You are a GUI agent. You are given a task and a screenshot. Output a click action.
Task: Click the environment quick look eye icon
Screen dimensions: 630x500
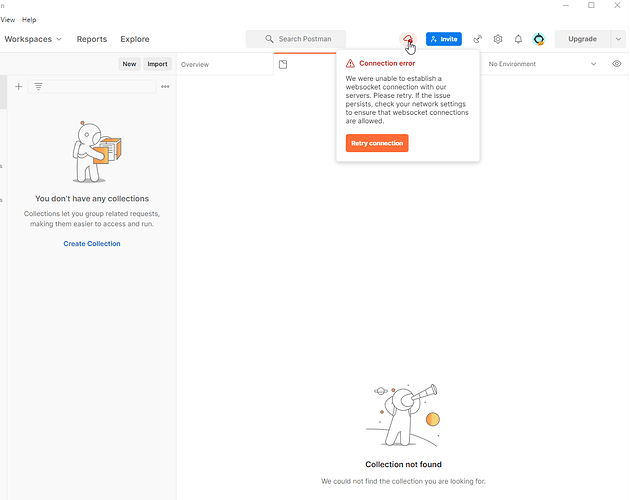616,64
